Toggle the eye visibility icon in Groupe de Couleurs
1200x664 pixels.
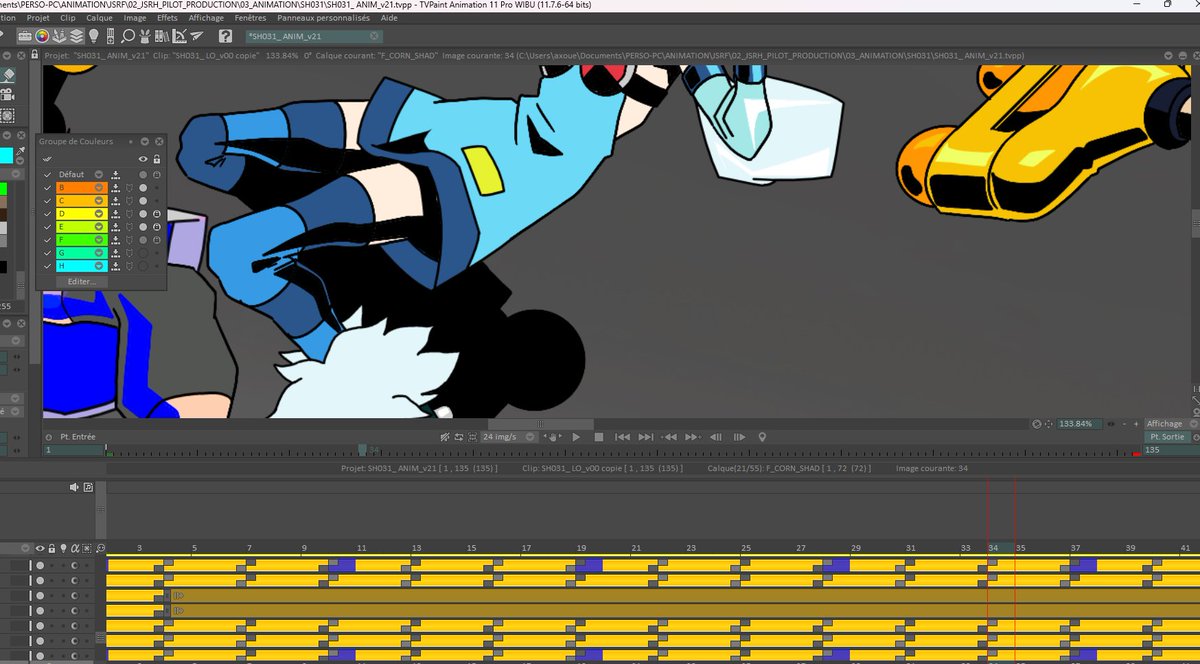click(142, 158)
